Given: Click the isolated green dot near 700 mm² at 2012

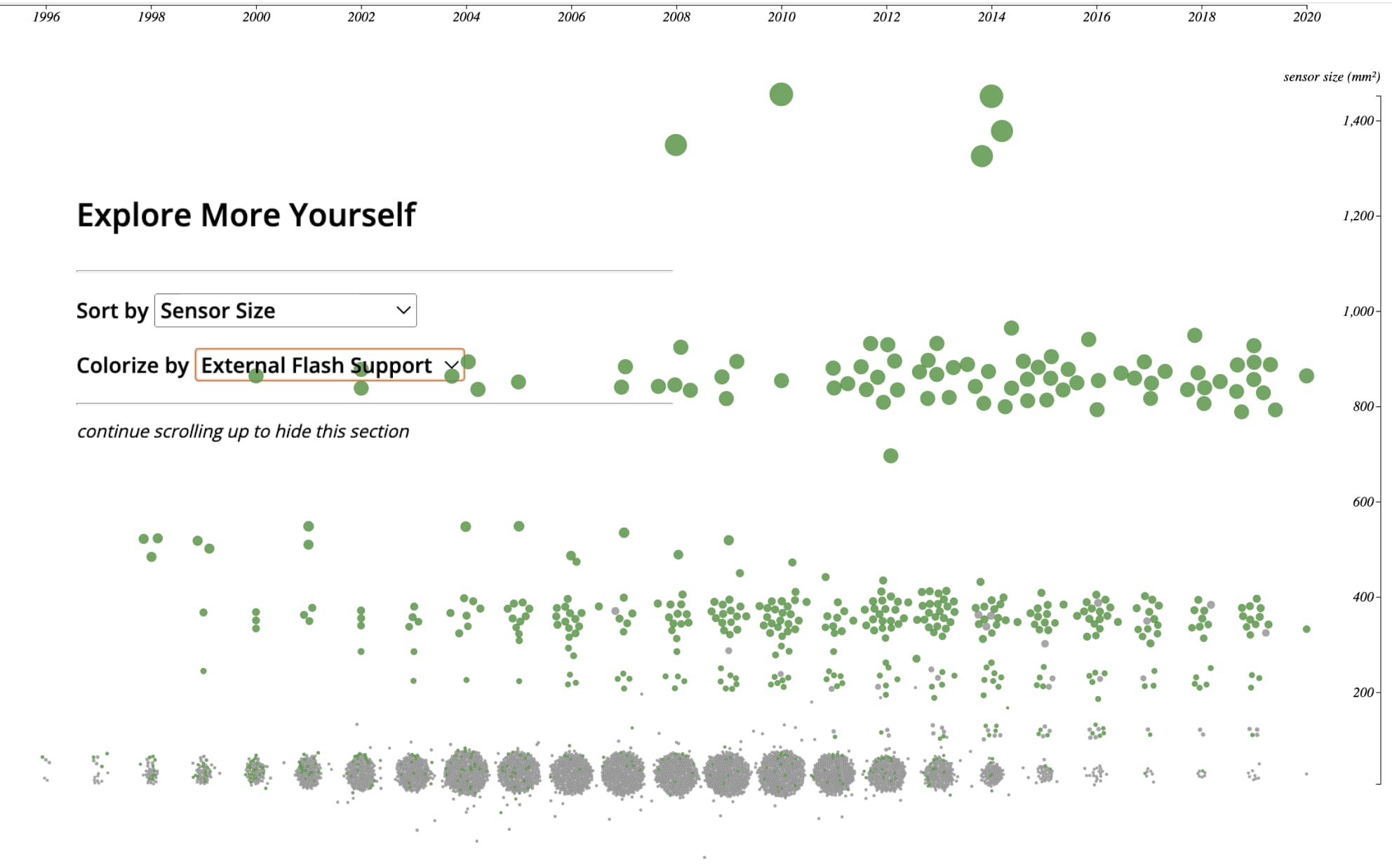Looking at the screenshot, I should [890, 456].
